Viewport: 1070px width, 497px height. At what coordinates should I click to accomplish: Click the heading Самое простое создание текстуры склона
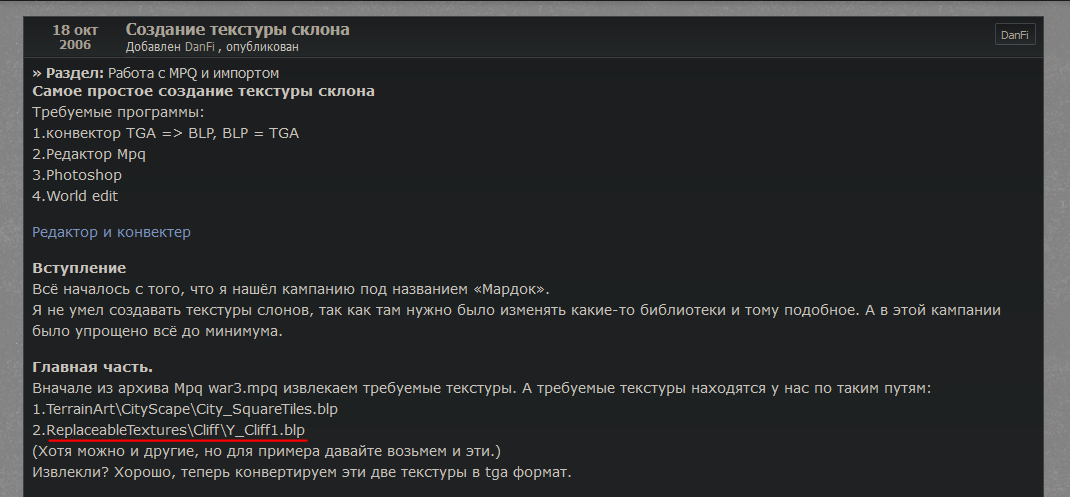(x=203, y=91)
